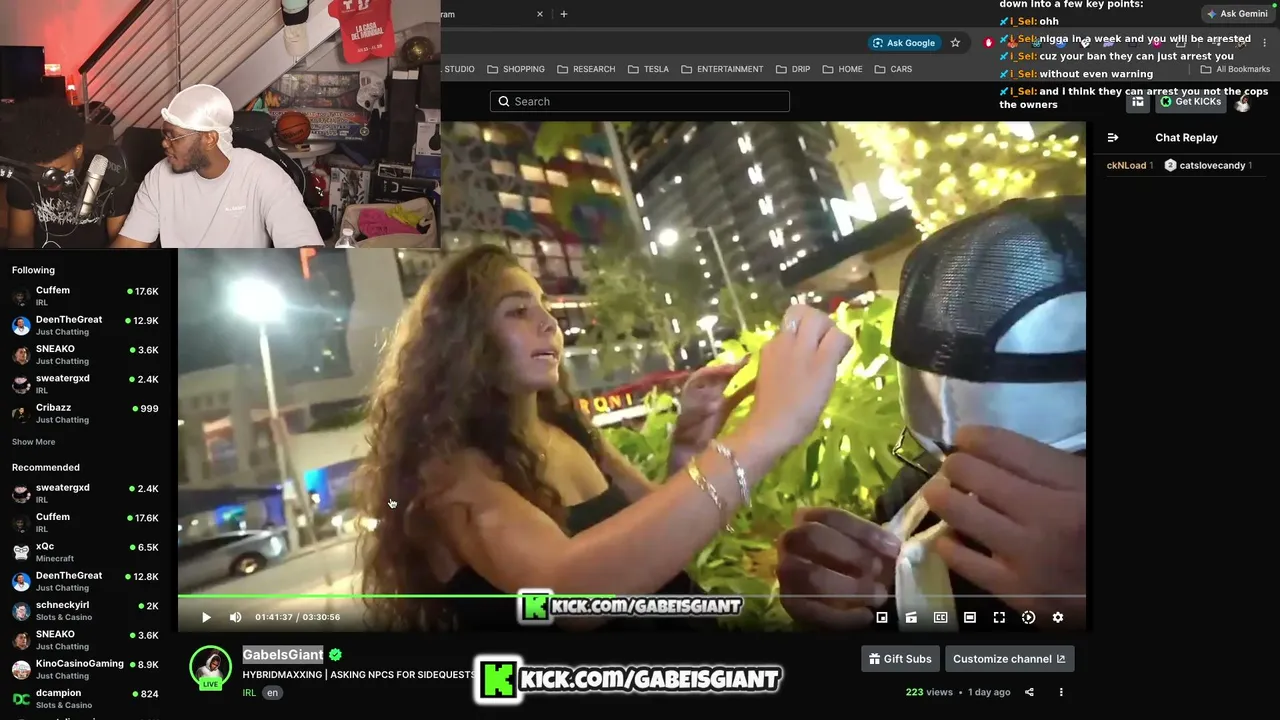Image resolution: width=1280 pixels, height=720 pixels.
Task: Click the leaderboard icon beside Get KICKs
Action: click(1138, 102)
